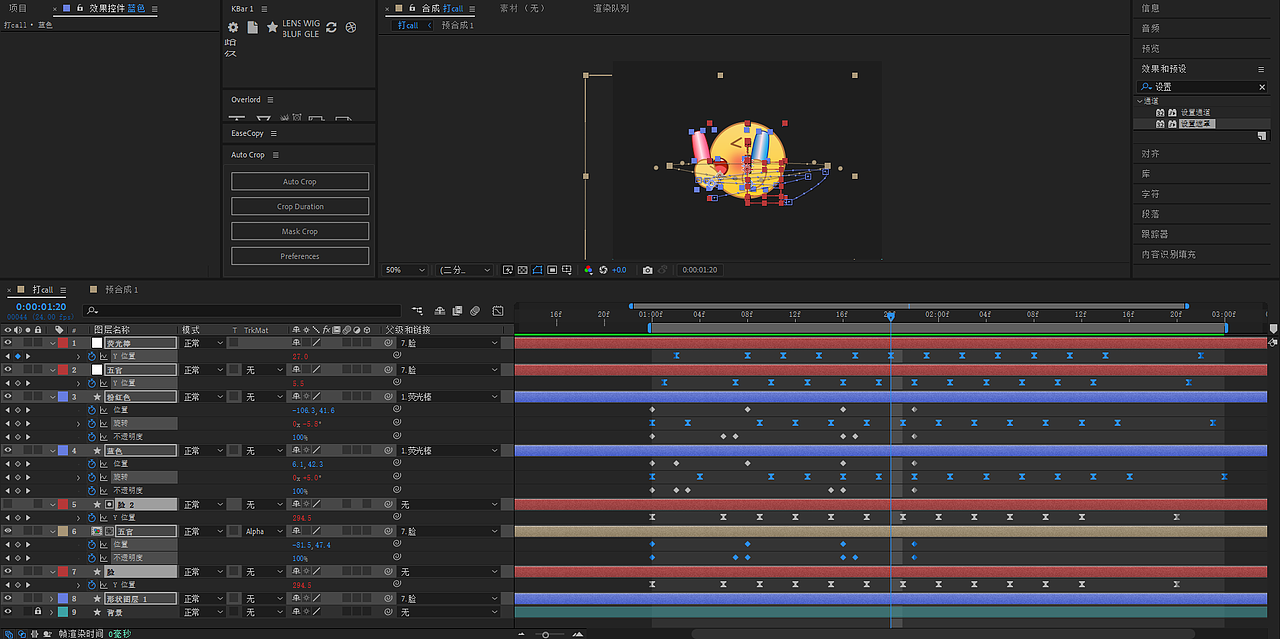Collapse layer 3 粉红色 properties
Viewport: 1280px width, 639px height.
point(52,397)
